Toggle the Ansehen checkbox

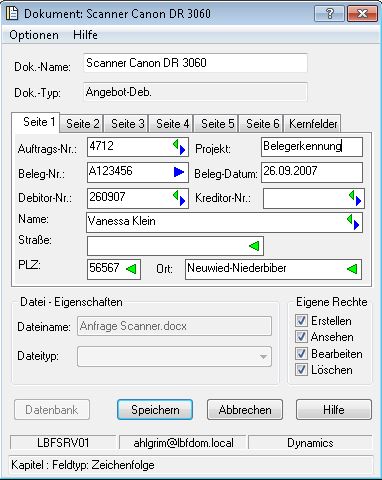(301, 337)
